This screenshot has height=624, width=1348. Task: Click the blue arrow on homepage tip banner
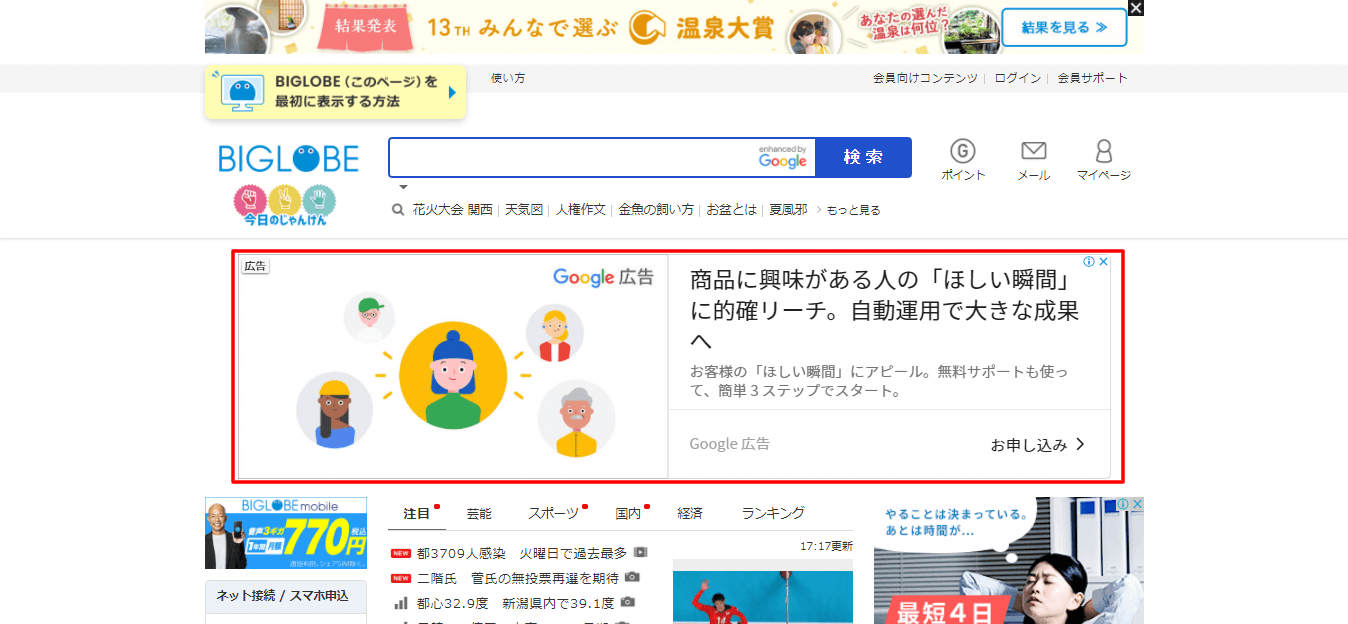click(452, 92)
